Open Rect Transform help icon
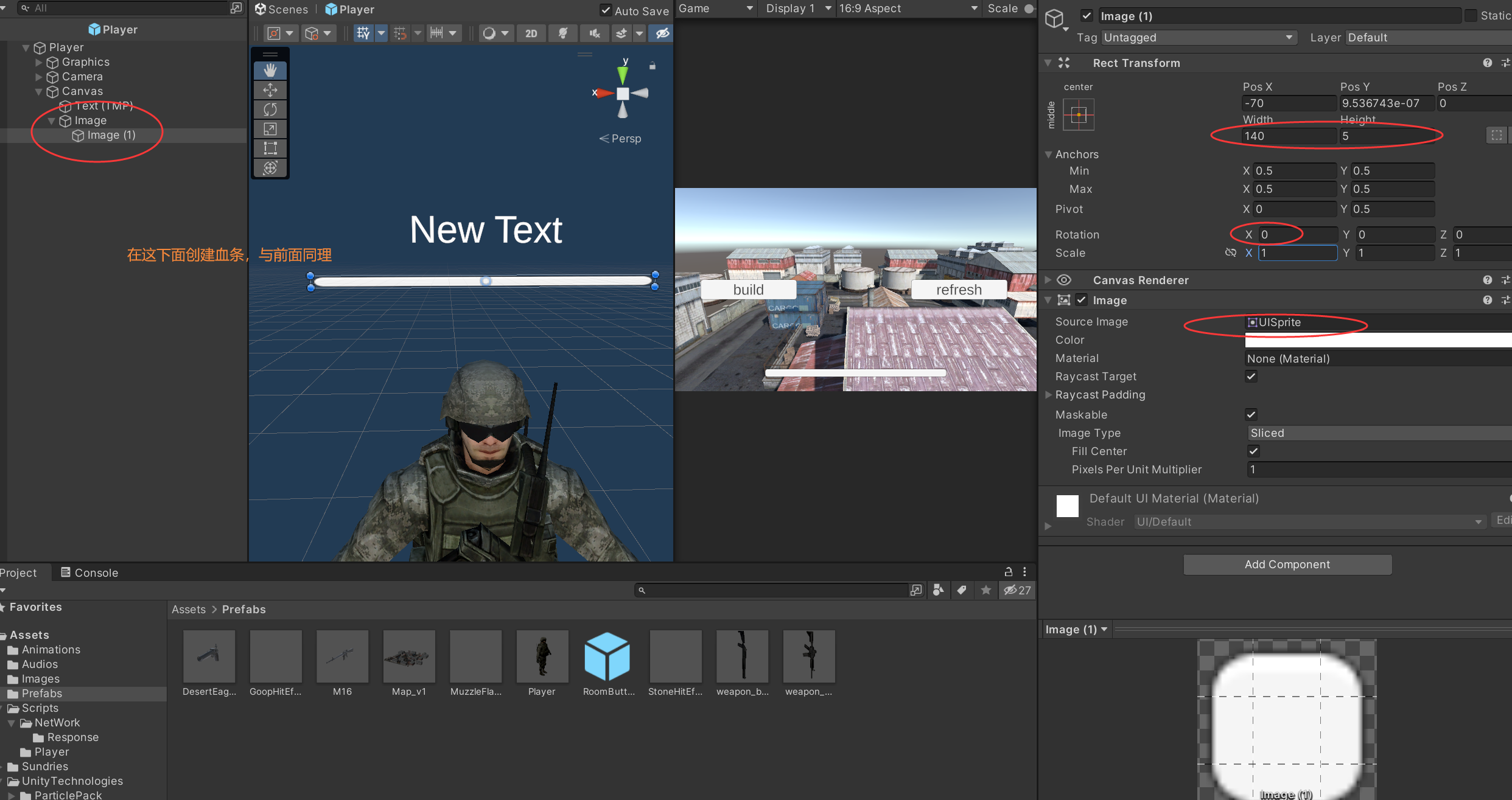Viewport: 1512px width, 800px height. click(1487, 63)
